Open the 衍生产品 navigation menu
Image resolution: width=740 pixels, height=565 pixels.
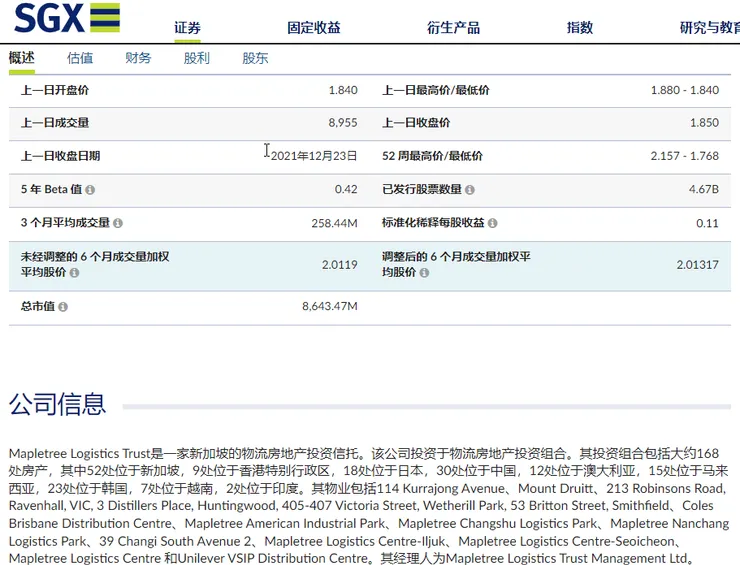[x=454, y=28]
